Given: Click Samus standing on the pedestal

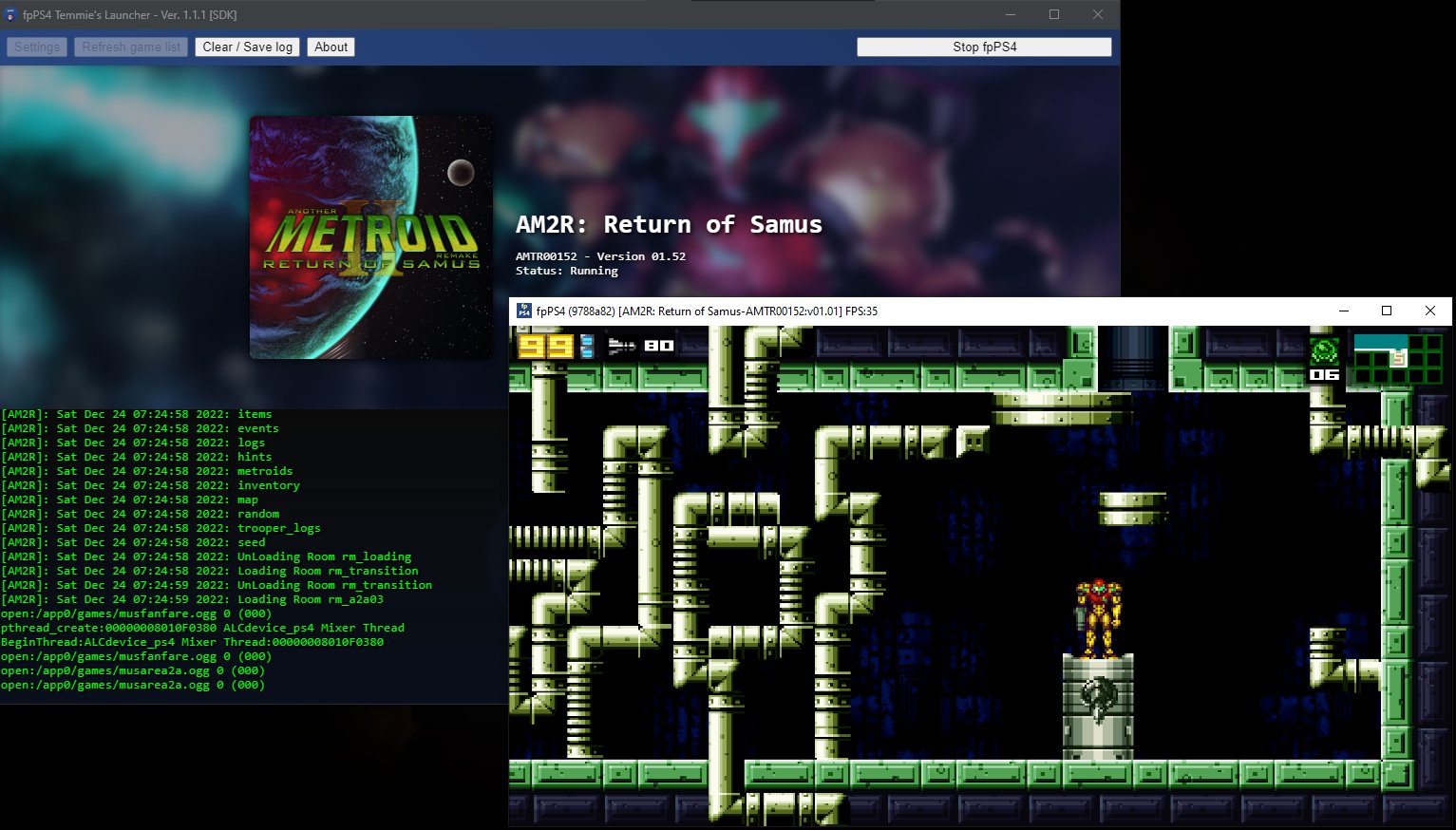Looking at the screenshot, I should pos(1098,617).
